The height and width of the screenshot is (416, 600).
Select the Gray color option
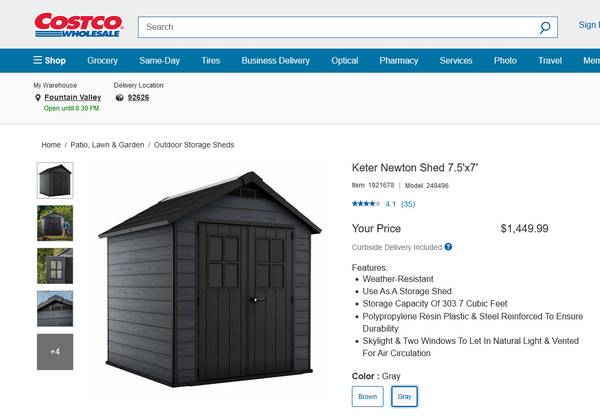(x=404, y=396)
